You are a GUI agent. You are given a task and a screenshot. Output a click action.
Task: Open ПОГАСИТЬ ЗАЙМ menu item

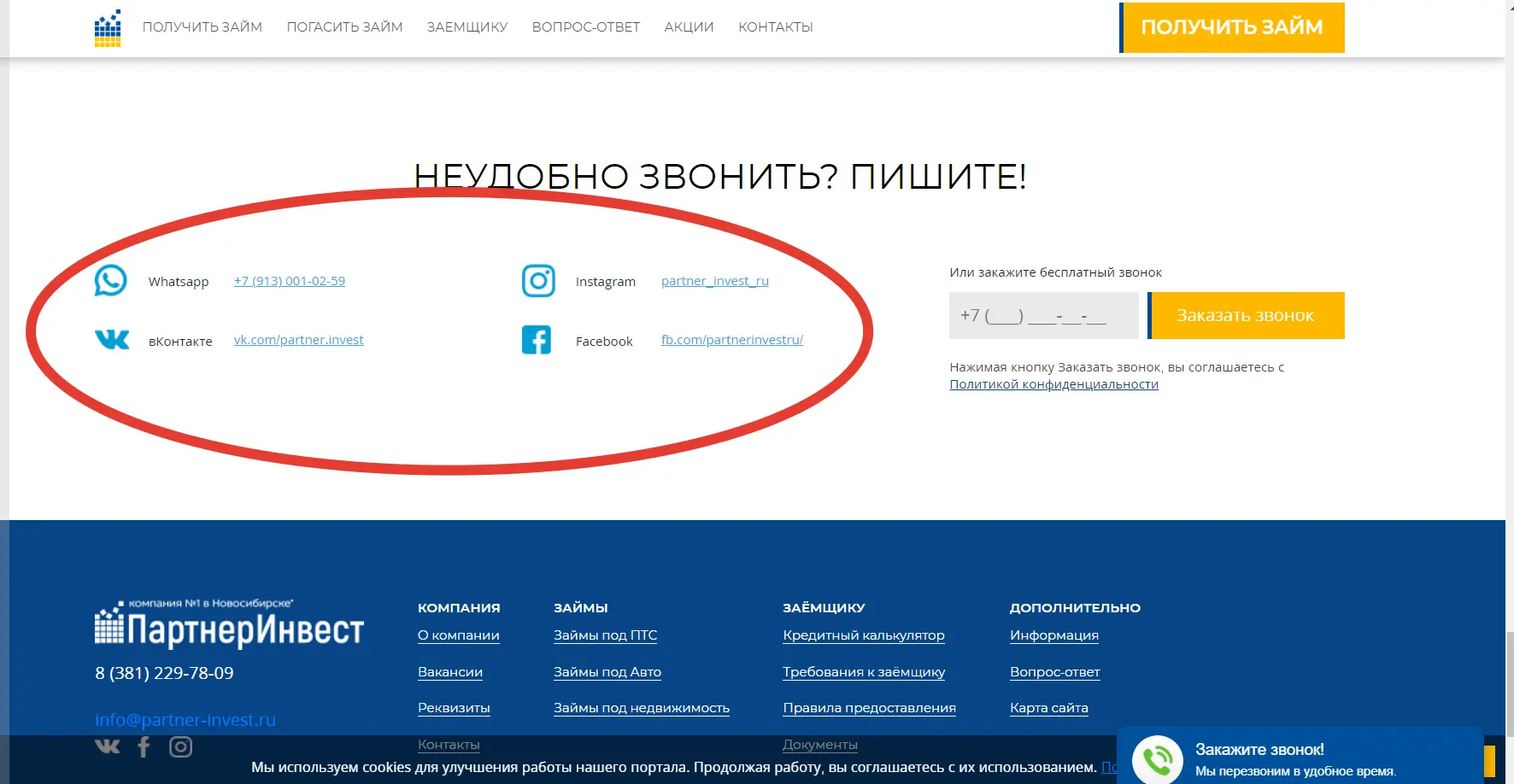(344, 27)
